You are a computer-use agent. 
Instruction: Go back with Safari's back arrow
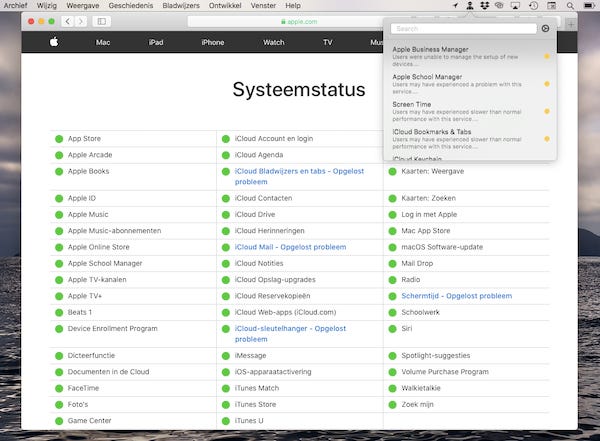pyautogui.click(x=68, y=21)
